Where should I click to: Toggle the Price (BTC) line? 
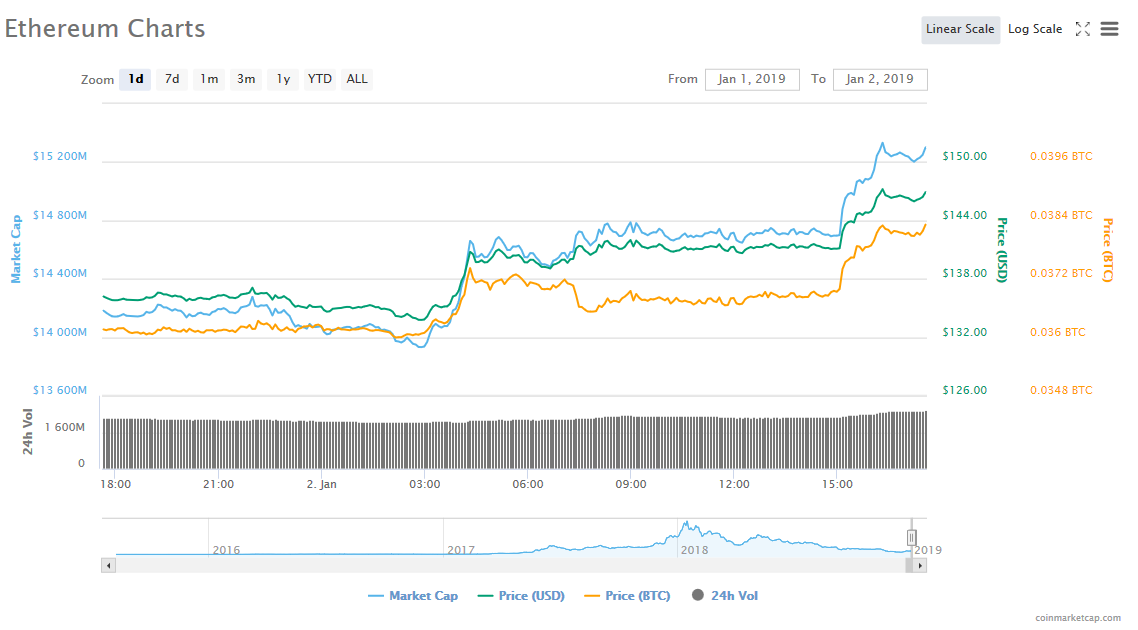[626, 596]
